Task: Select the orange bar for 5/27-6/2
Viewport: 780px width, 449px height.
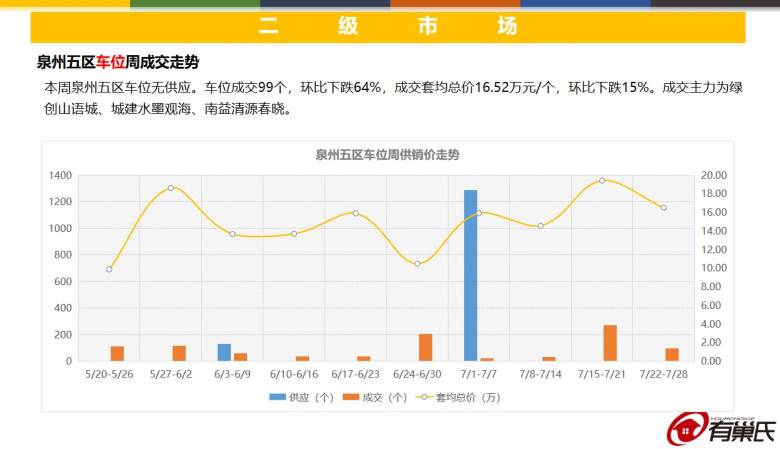Action: click(x=179, y=353)
